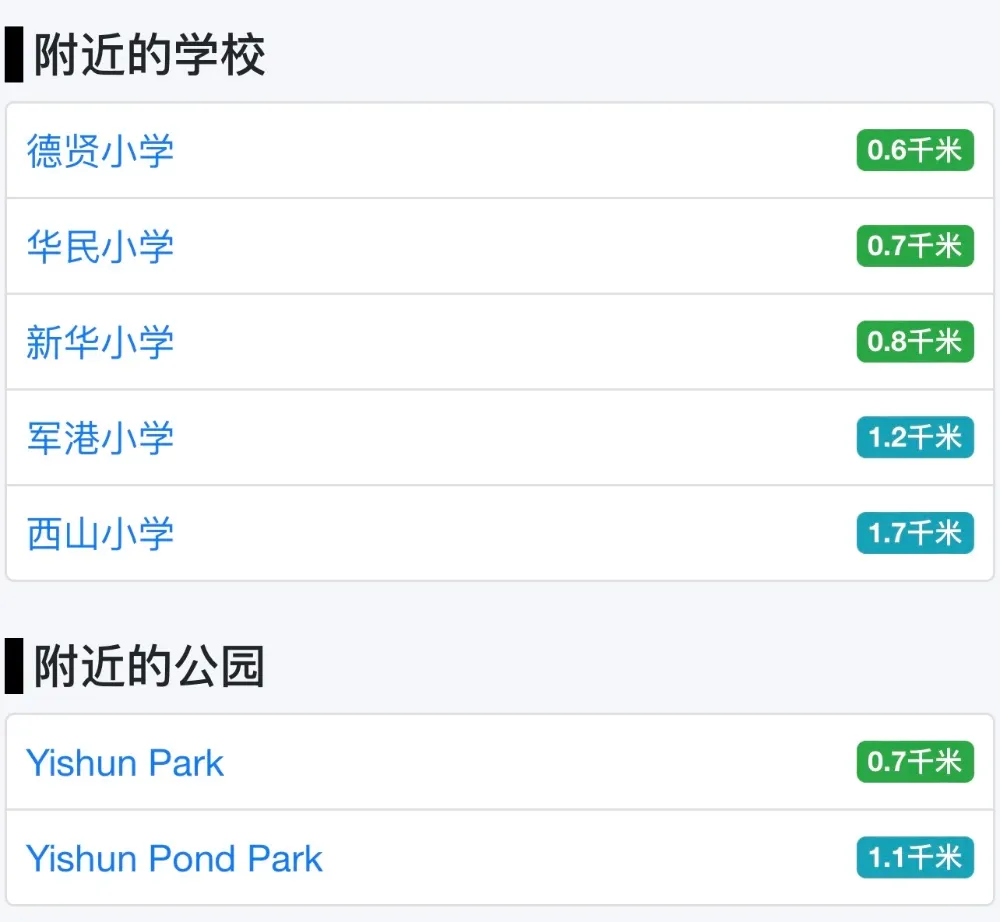Click the 0.8千米 distance badge
Image resolution: width=1000 pixels, height=922 pixels.
click(x=915, y=341)
